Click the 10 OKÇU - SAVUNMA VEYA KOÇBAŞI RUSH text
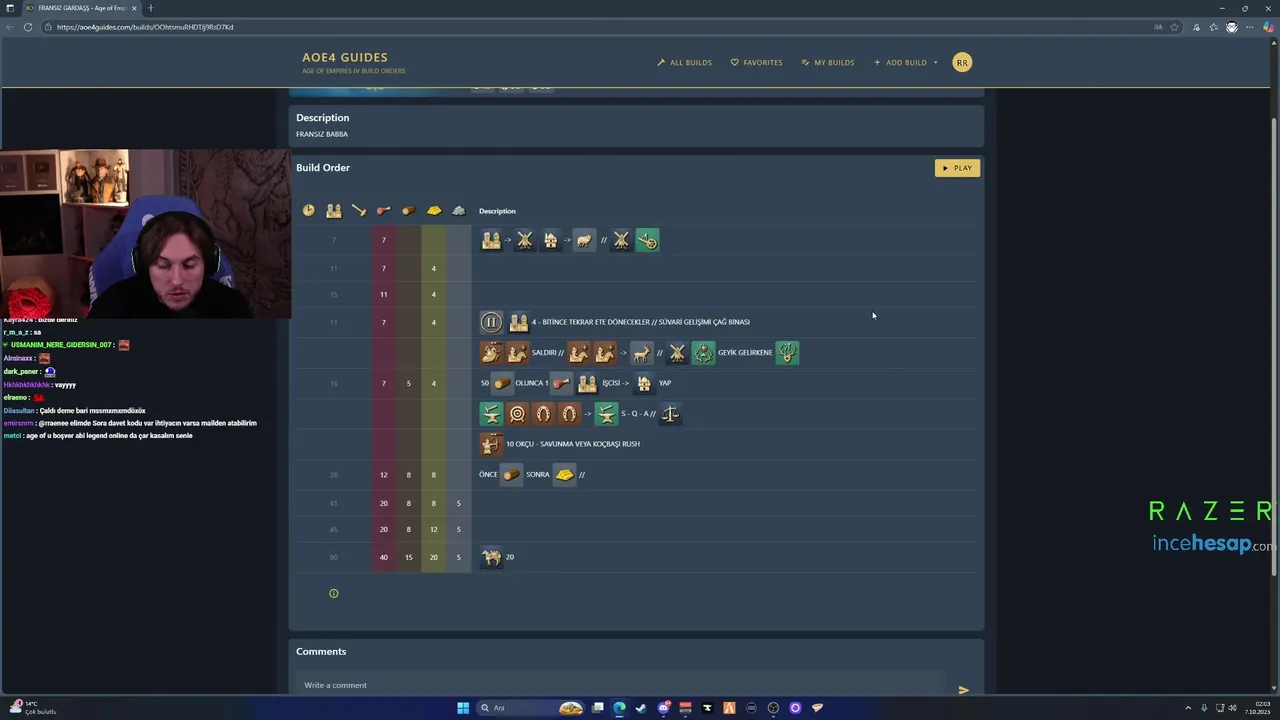The width and height of the screenshot is (1280, 720). click(x=573, y=444)
